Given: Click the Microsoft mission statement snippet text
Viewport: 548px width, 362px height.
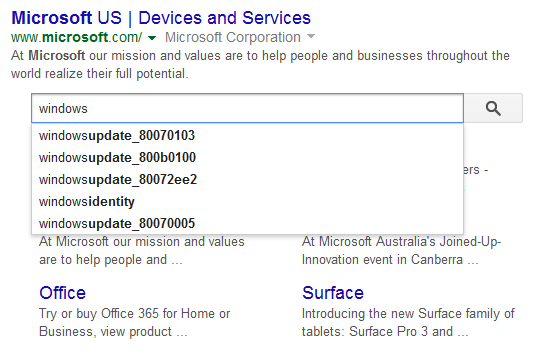Looking at the screenshot, I should [x=260, y=65].
